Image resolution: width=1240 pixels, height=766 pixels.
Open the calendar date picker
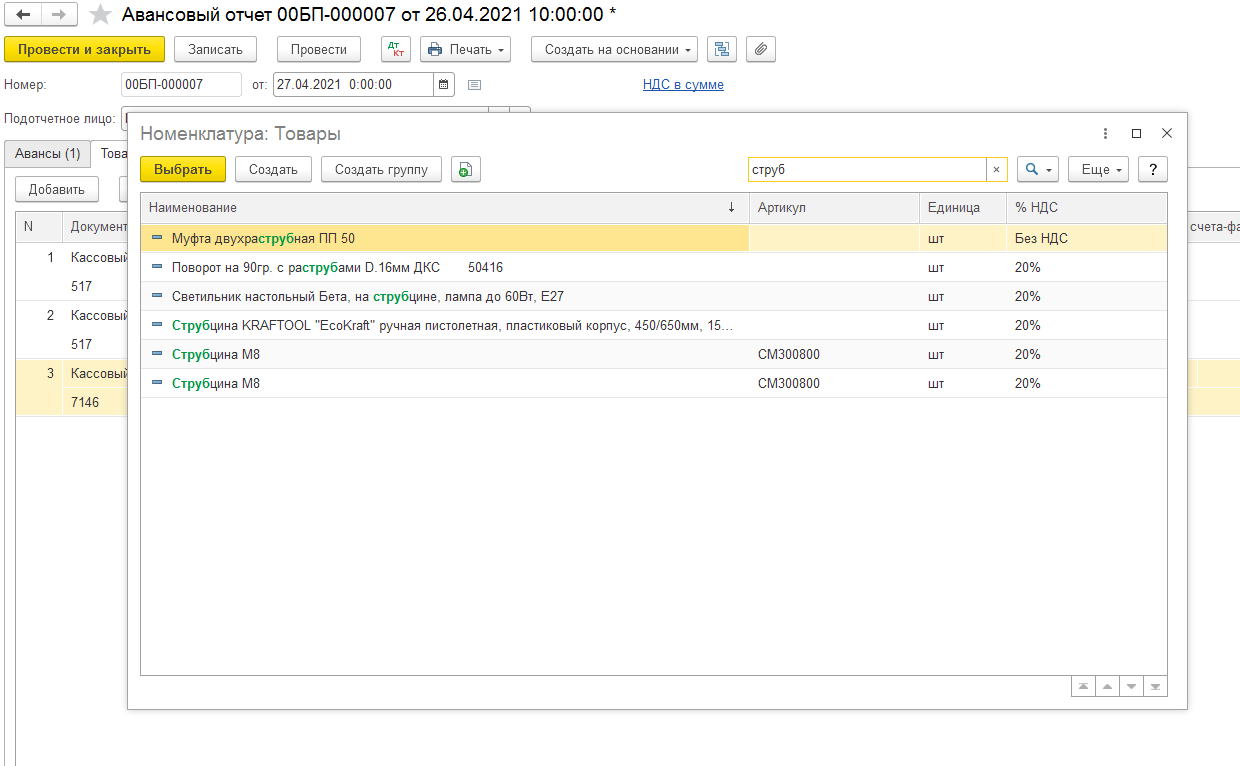pyautogui.click(x=444, y=85)
